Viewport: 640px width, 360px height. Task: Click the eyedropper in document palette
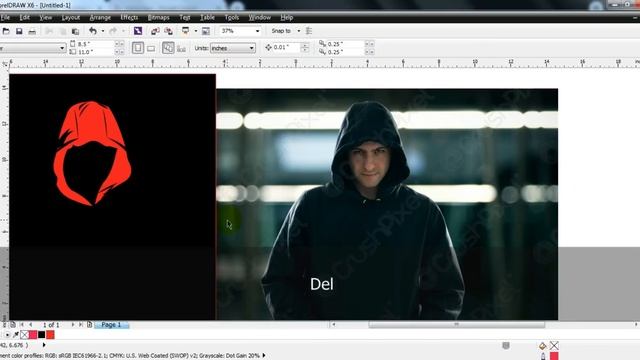(x=16, y=335)
